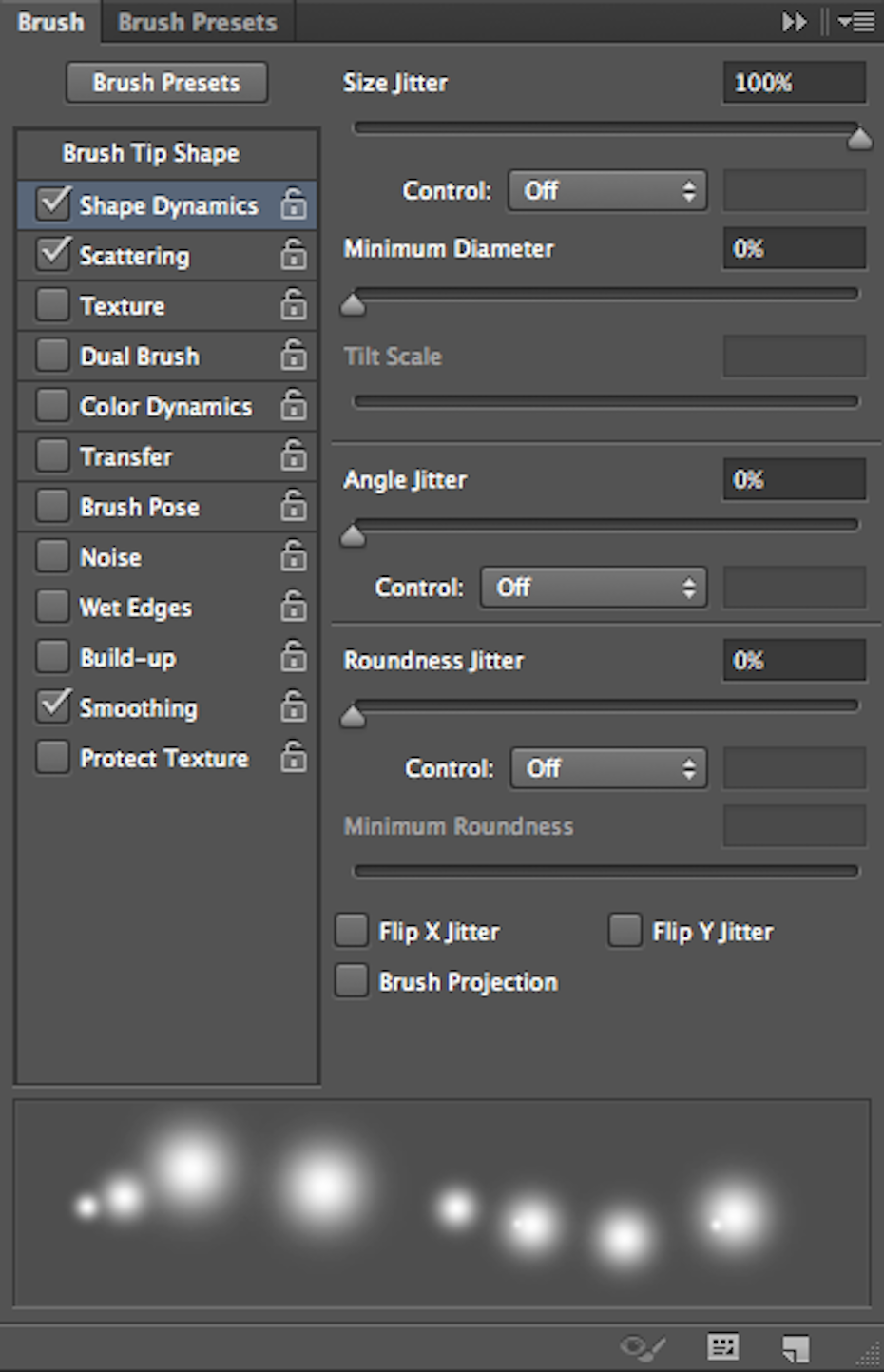Viewport: 884px width, 1372px height.
Task: Click the lock icon beside Scattering
Action: click(x=294, y=254)
